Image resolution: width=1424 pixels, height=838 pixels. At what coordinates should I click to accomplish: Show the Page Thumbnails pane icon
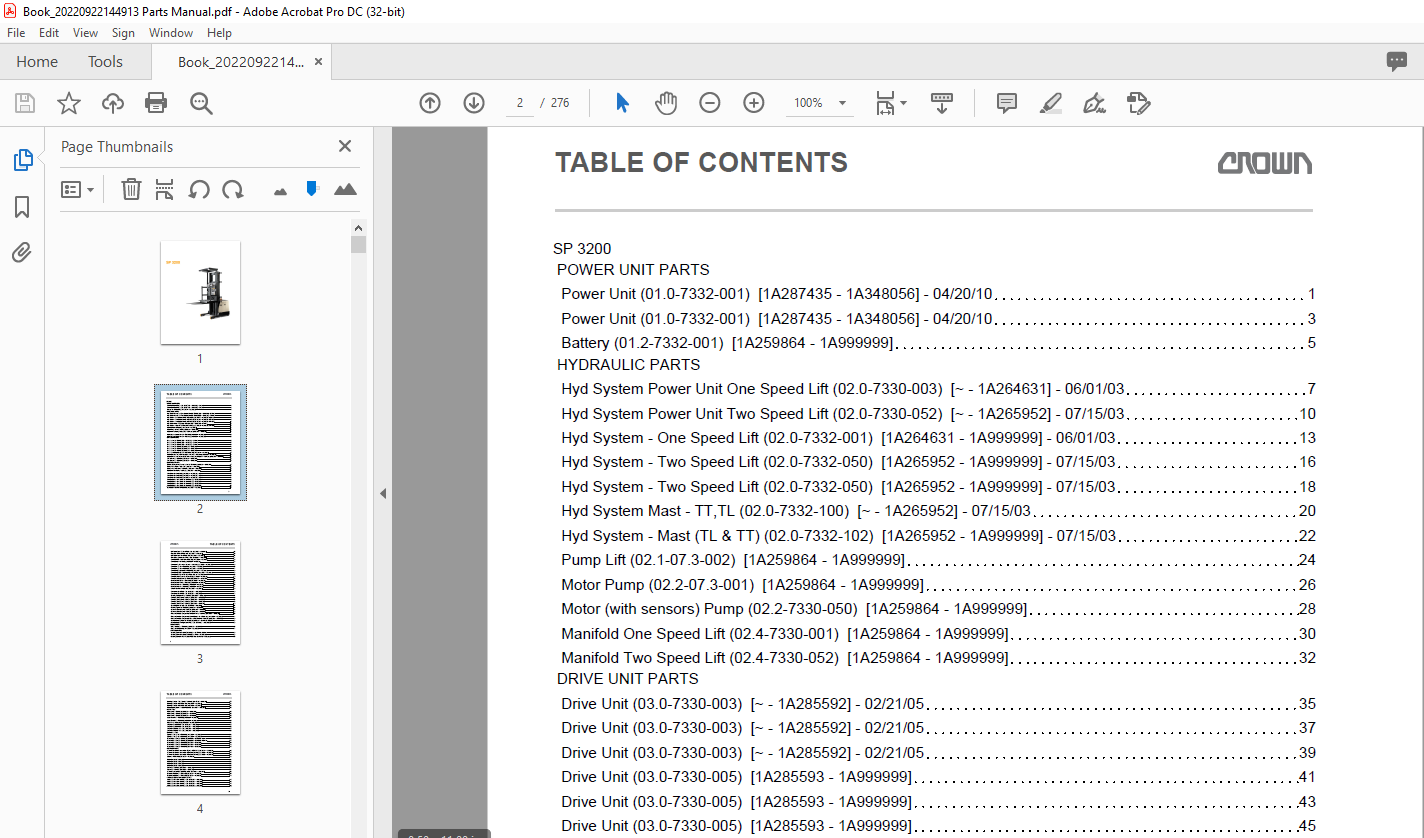(22, 160)
